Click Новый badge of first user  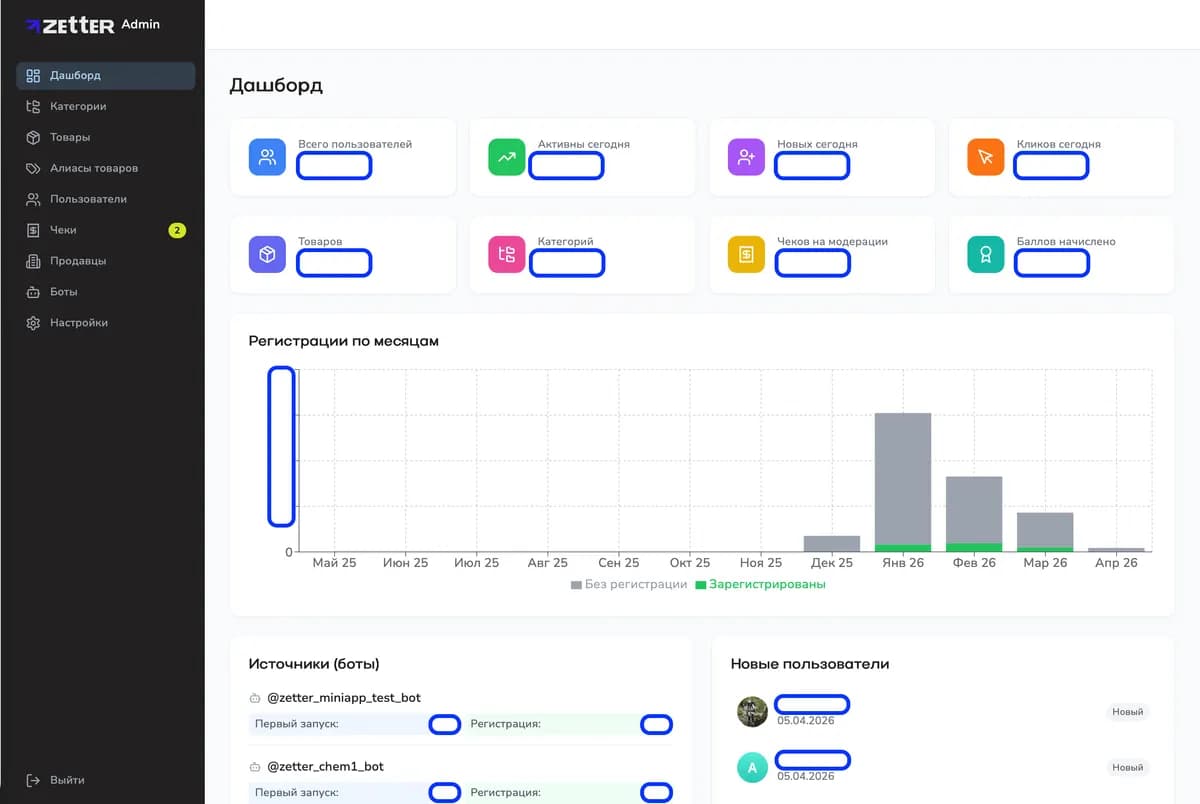[x=1128, y=712]
